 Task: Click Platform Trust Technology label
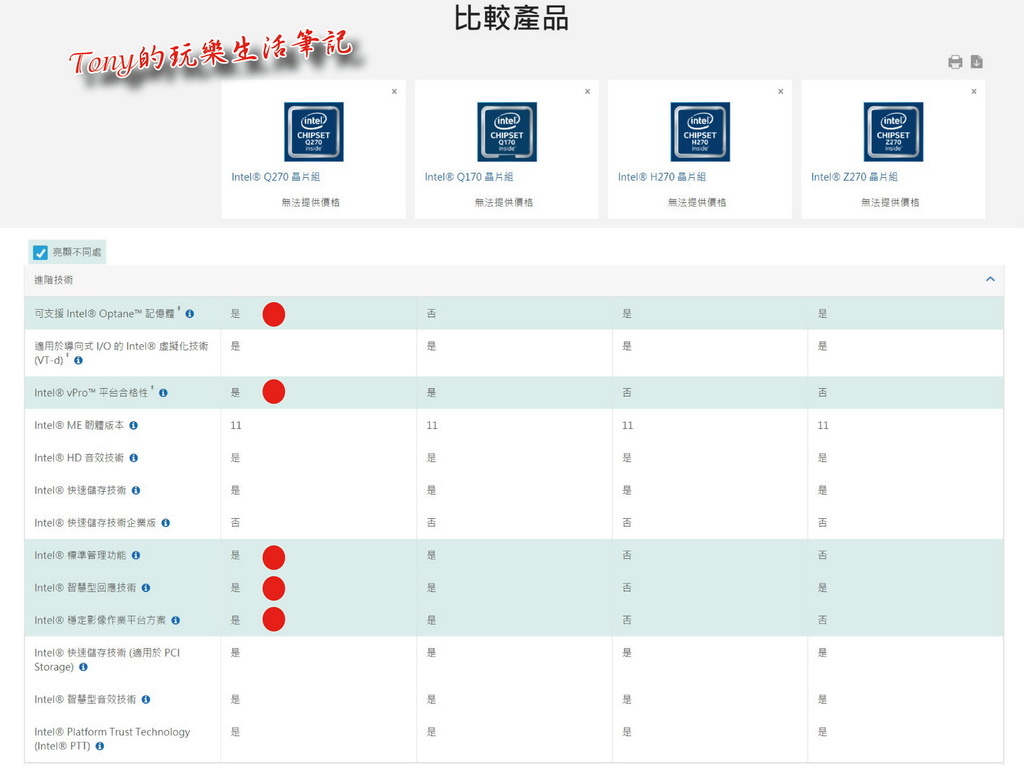112,739
